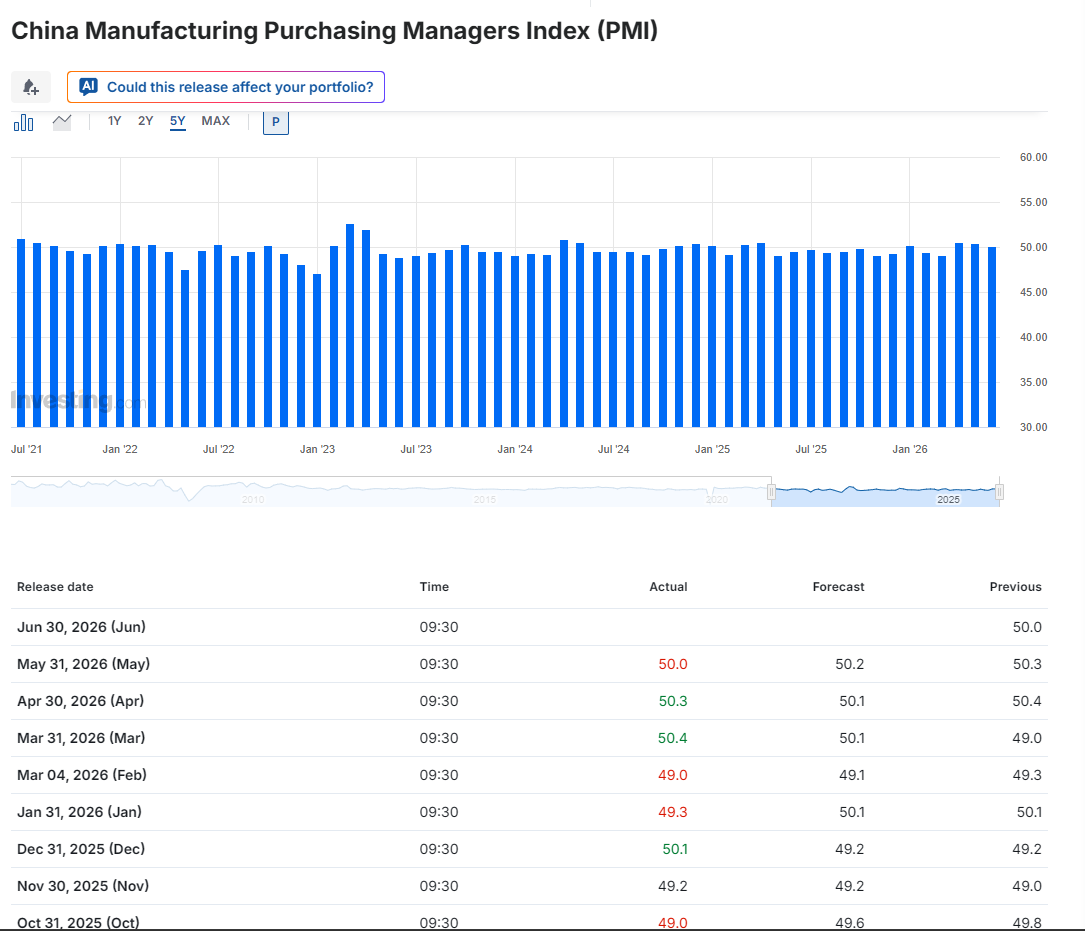Viewport: 1085px width, 931px height.
Task: Switch to bar chart view icon
Action: pyautogui.click(x=24, y=123)
